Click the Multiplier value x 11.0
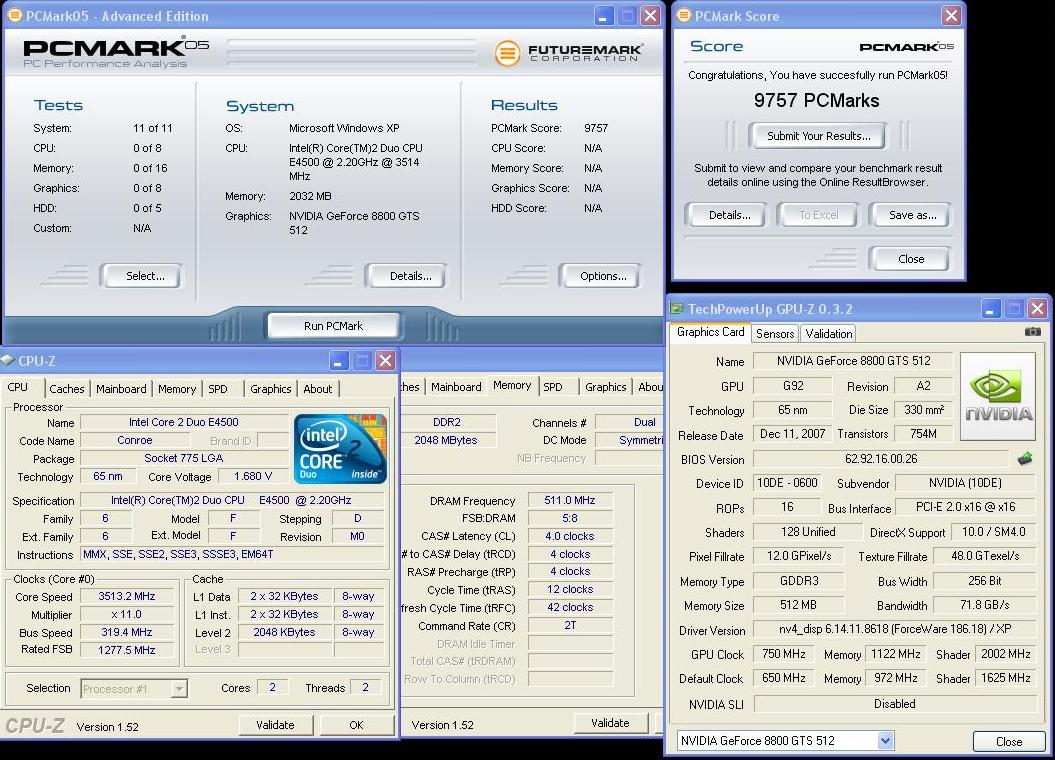Screen dimensions: 1055x760 click(126, 615)
